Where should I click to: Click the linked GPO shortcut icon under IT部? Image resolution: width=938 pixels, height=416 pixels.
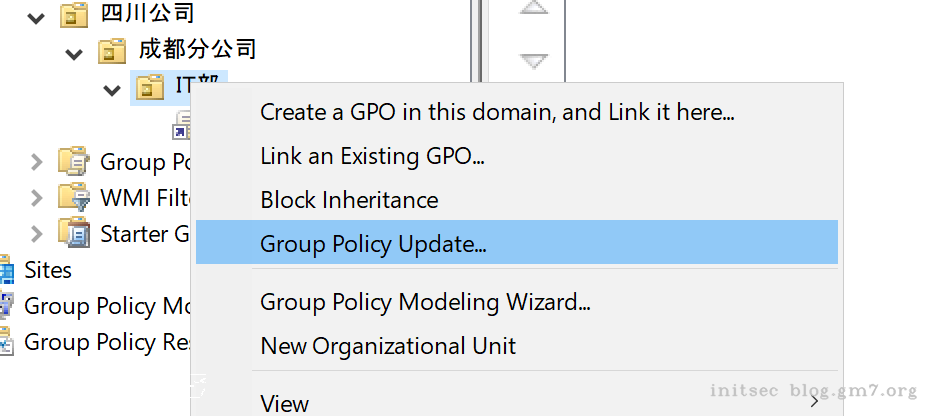pyautogui.click(x=182, y=126)
